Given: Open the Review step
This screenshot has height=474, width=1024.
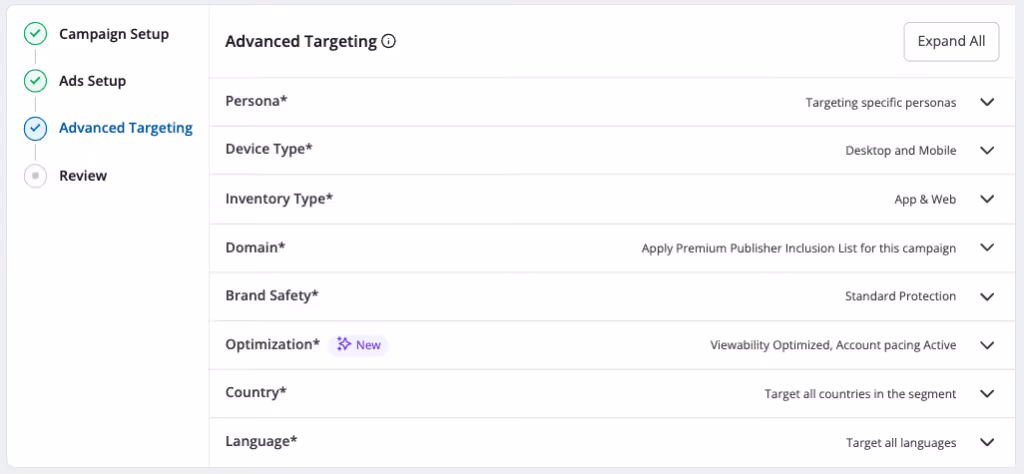Looking at the screenshot, I should (x=83, y=176).
